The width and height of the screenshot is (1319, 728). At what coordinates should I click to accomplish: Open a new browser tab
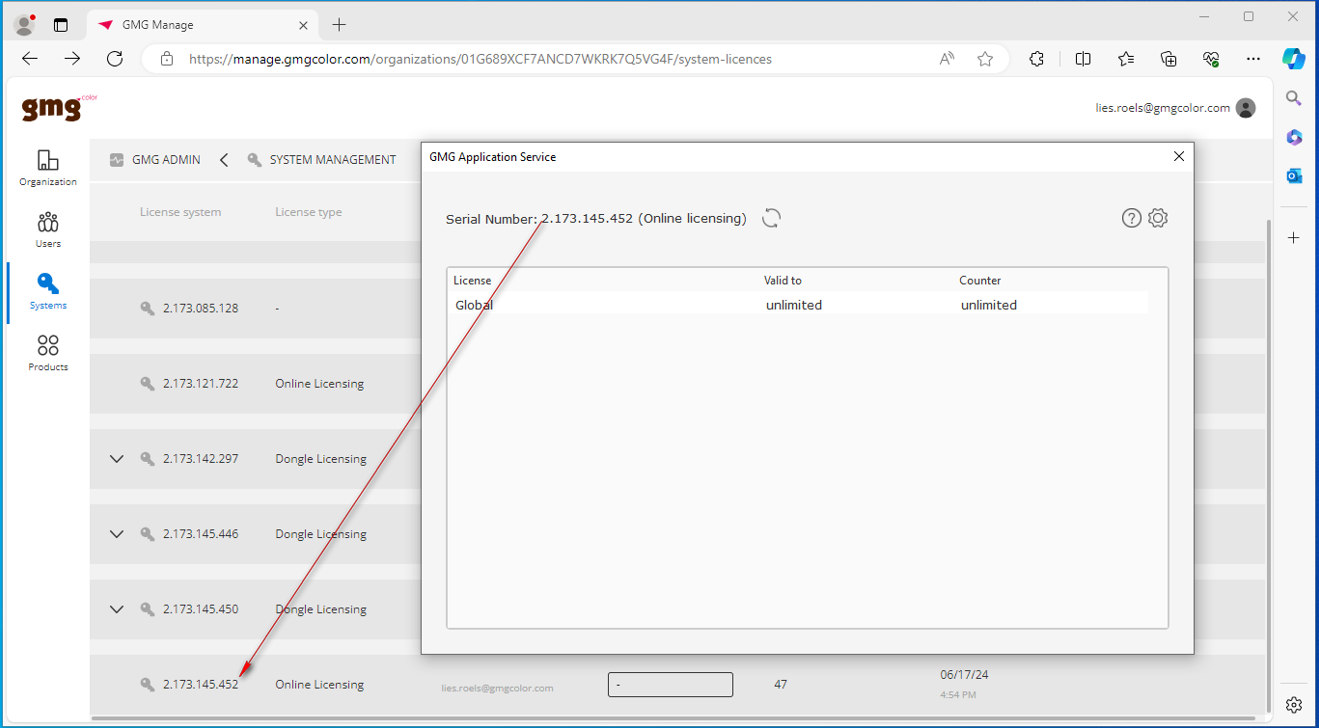click(x=338, y=24)
